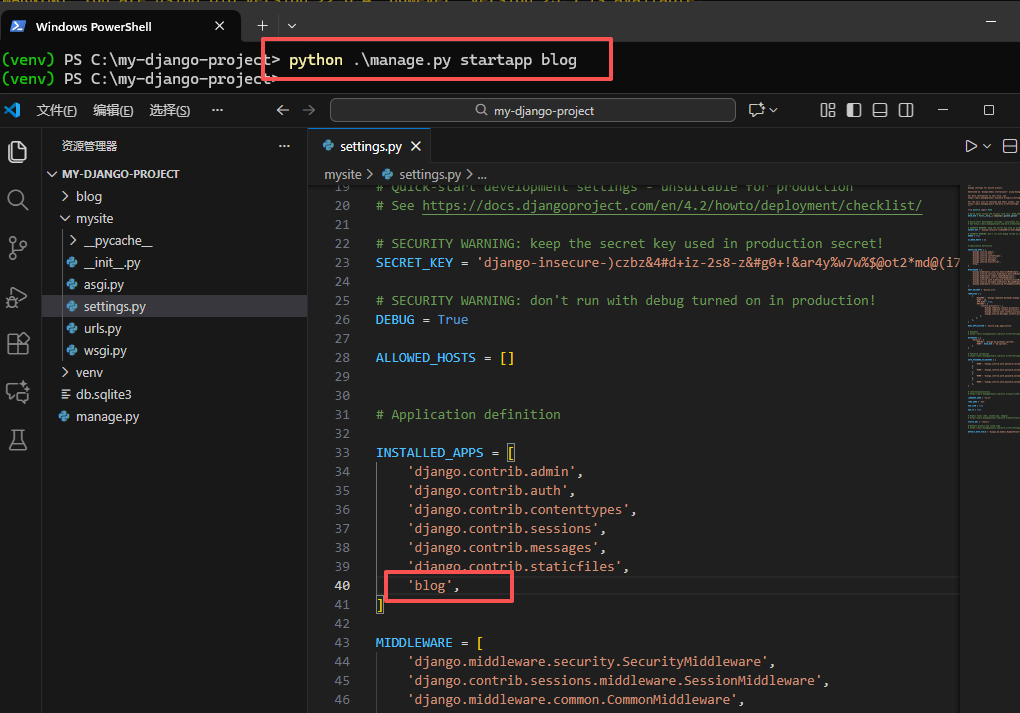
Task: Toggle the secondary side bar
Action: click(x=906, y=110)
